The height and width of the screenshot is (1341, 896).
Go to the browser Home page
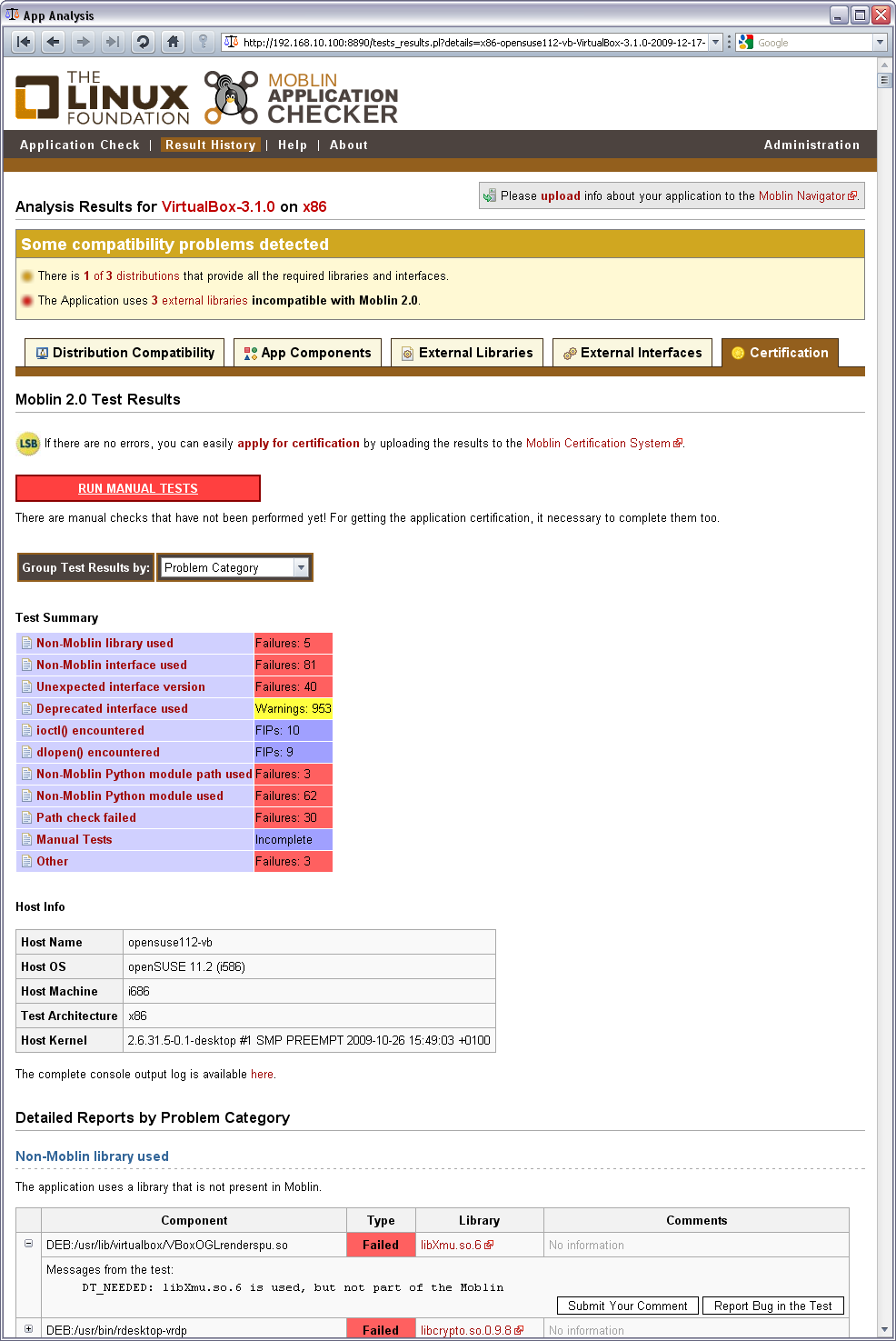click(173, 42)
